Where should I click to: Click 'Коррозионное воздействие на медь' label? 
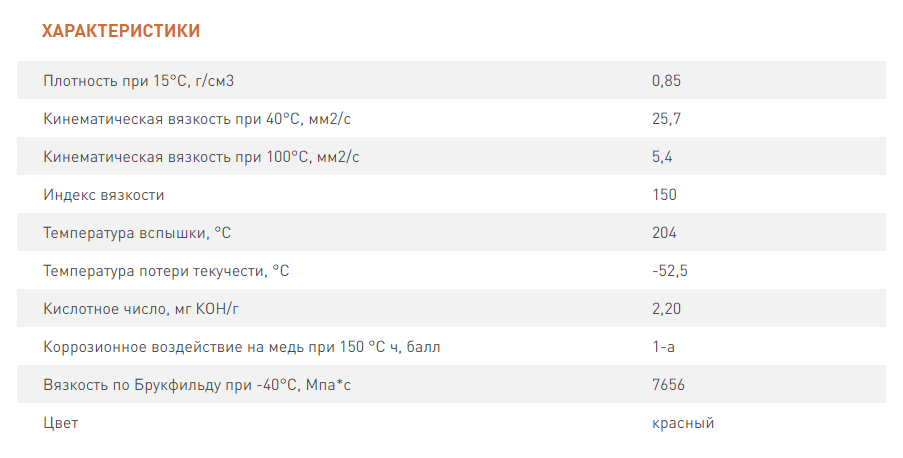242,347
